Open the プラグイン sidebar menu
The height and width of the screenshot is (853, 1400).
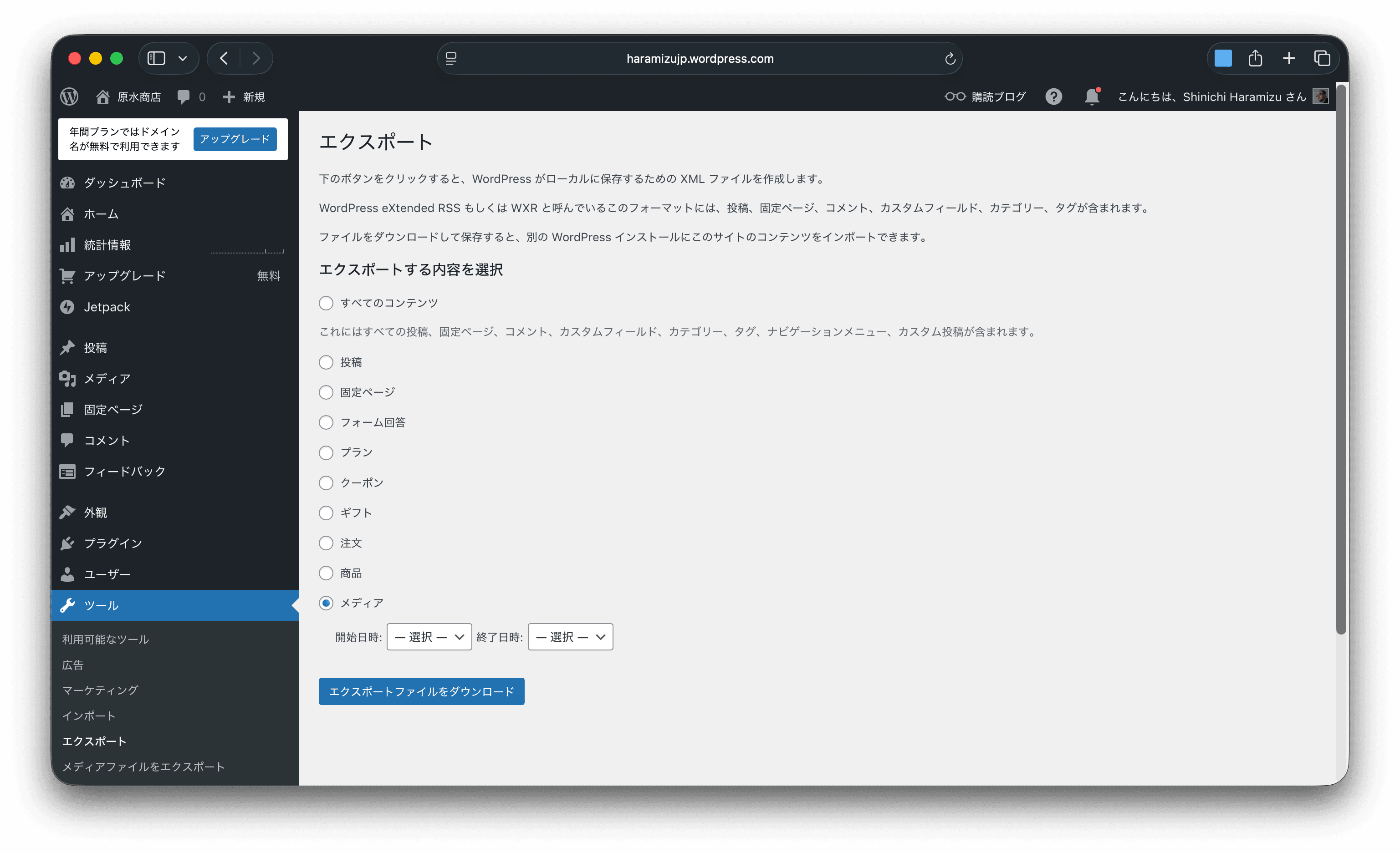112,543
